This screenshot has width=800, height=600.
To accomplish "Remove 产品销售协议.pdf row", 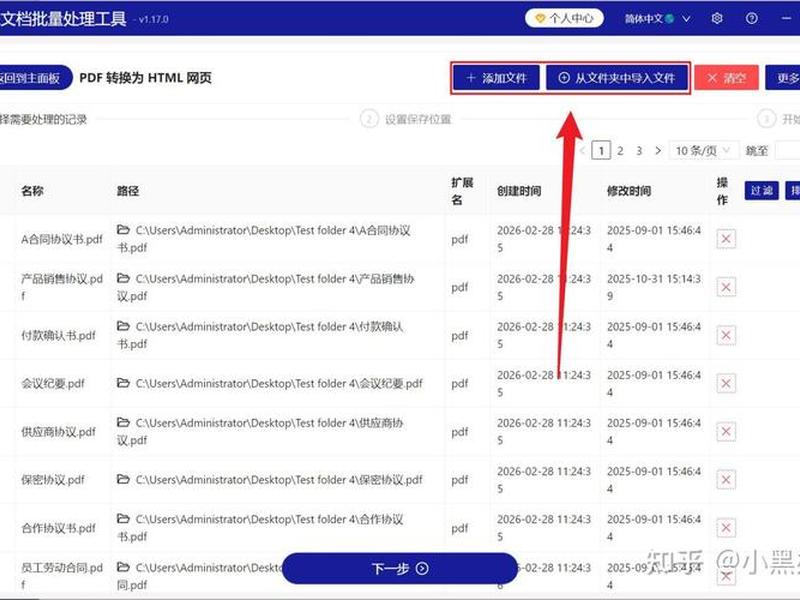I will point(726,287).
